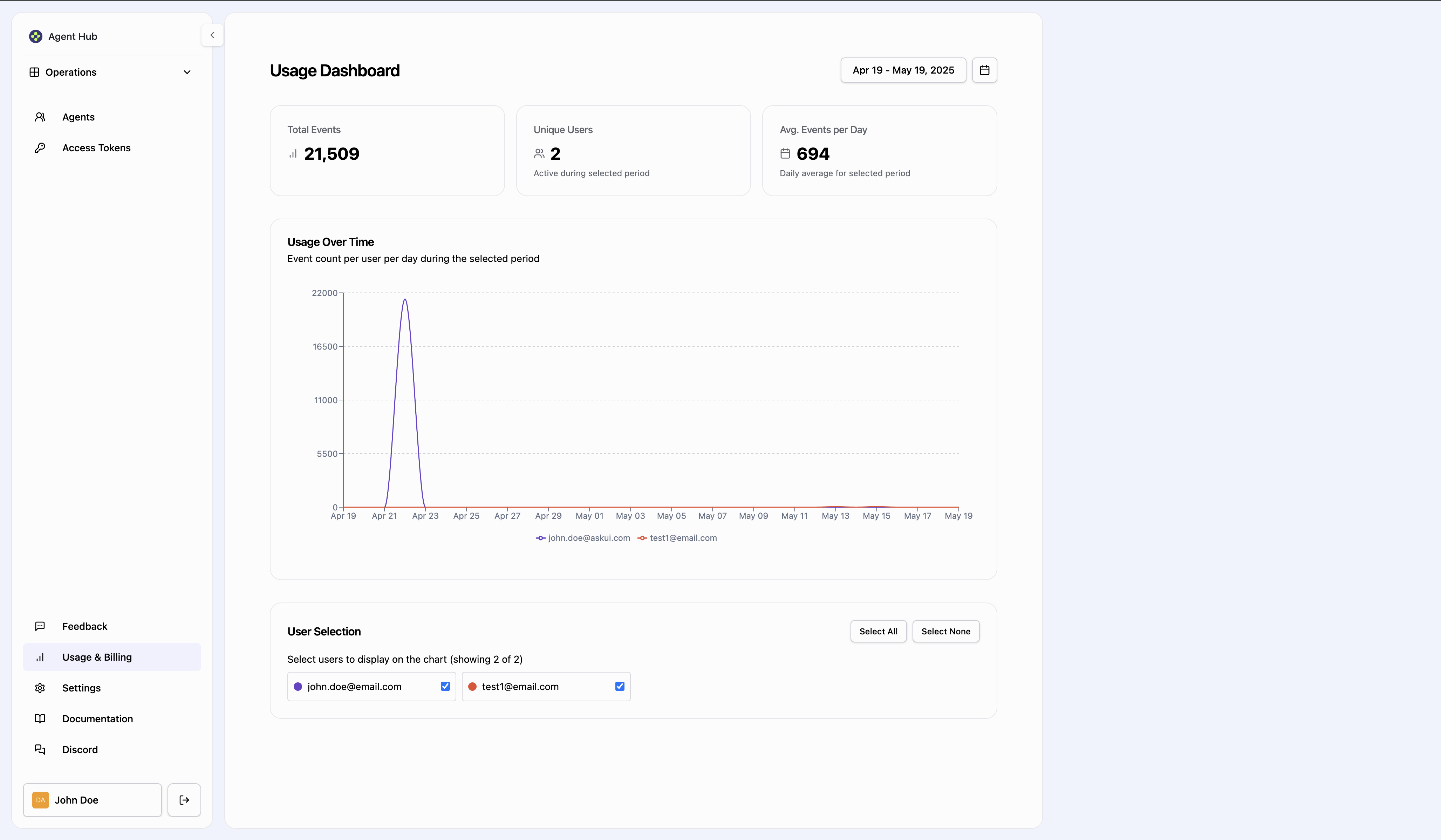Viewport: 1441px width, 840px height.
Task: Click the Usage & Billing chart icon
Action: point(40,656)
